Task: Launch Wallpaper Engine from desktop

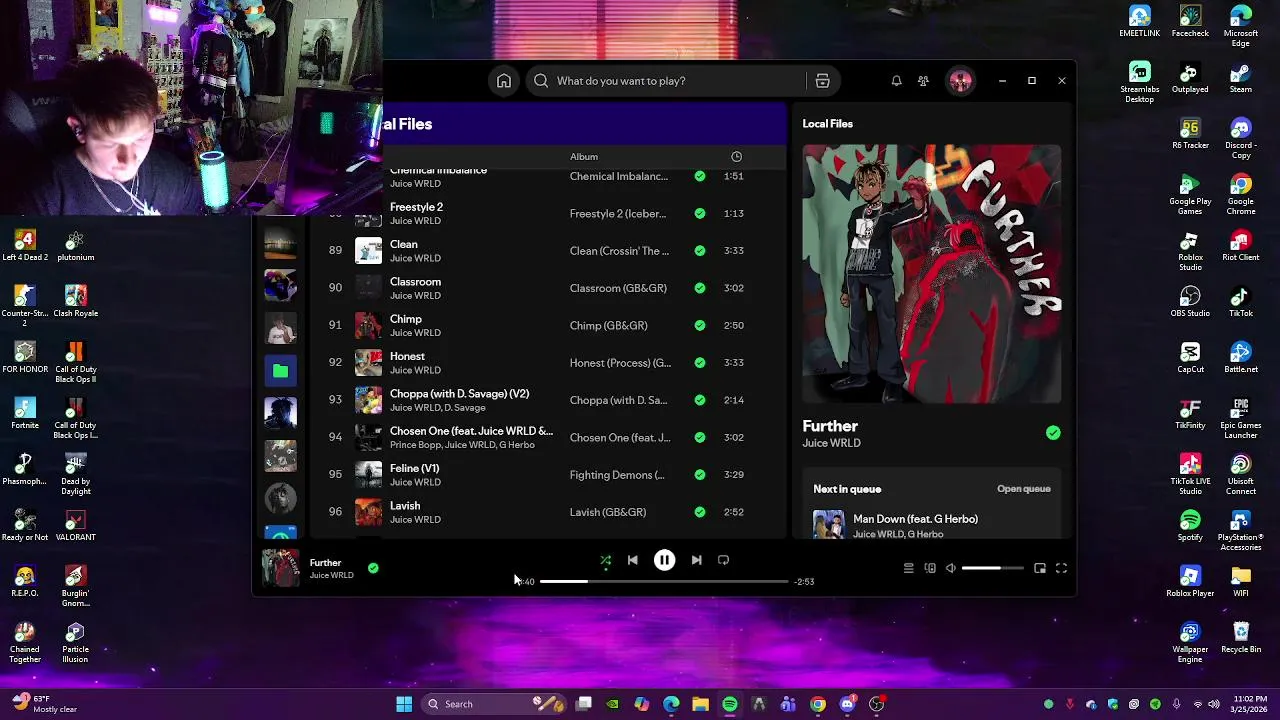Action: point(1190,642)
